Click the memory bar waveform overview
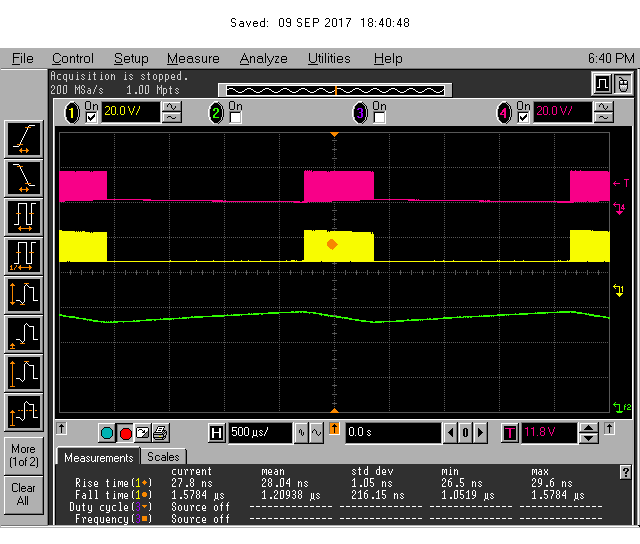The width and height of the screenshot is (640, 544). click(335, 90)
